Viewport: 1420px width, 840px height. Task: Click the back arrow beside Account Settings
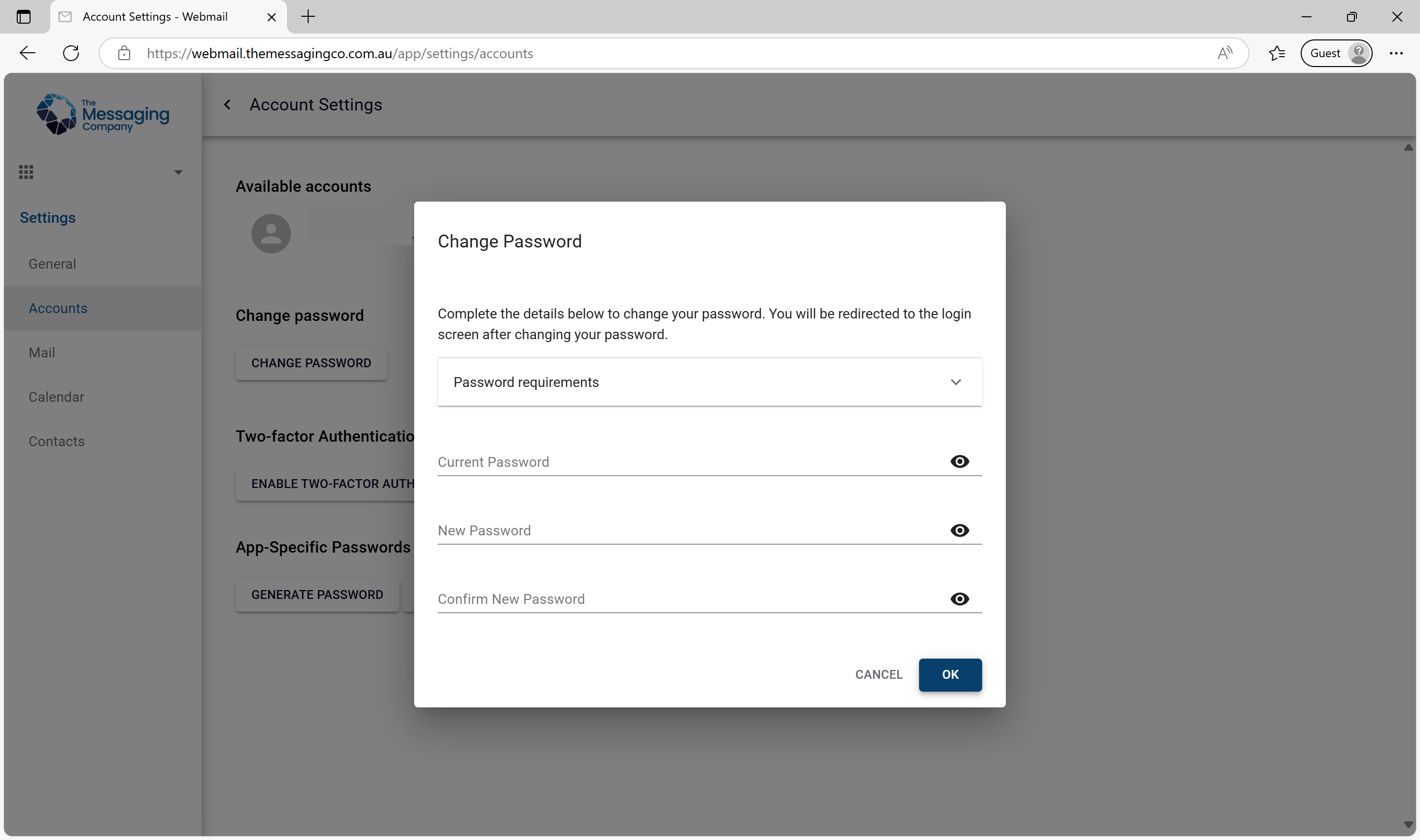(227, 104)
